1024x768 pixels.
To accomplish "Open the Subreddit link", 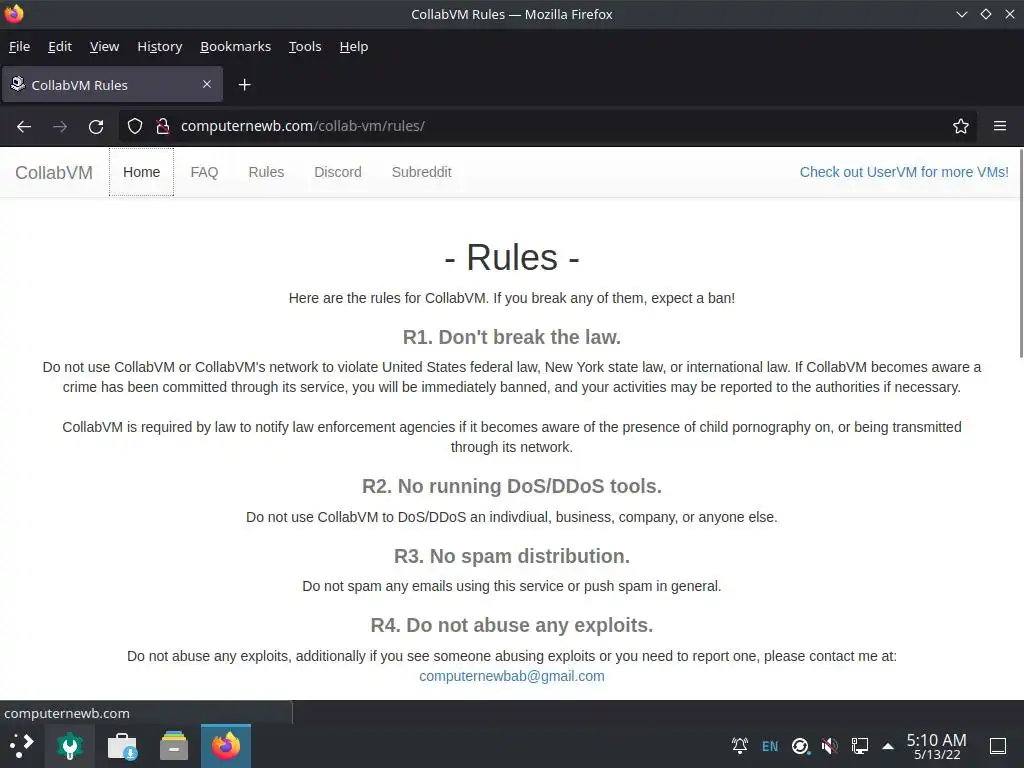I will (x=422, y=172).
